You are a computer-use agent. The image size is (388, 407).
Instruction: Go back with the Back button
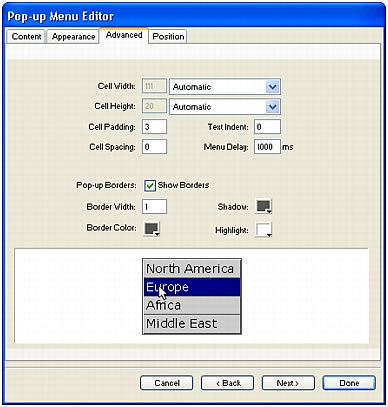[x=227, y=383]
